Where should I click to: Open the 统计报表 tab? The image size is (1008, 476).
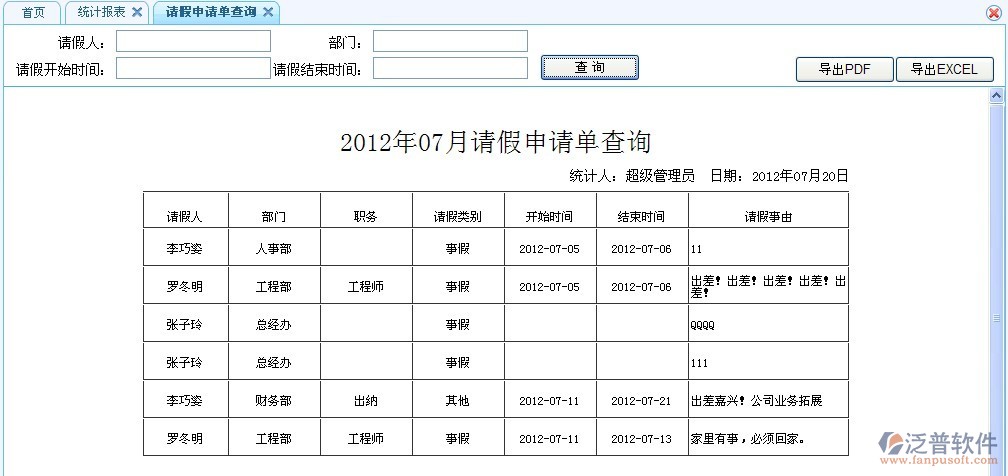101,13
